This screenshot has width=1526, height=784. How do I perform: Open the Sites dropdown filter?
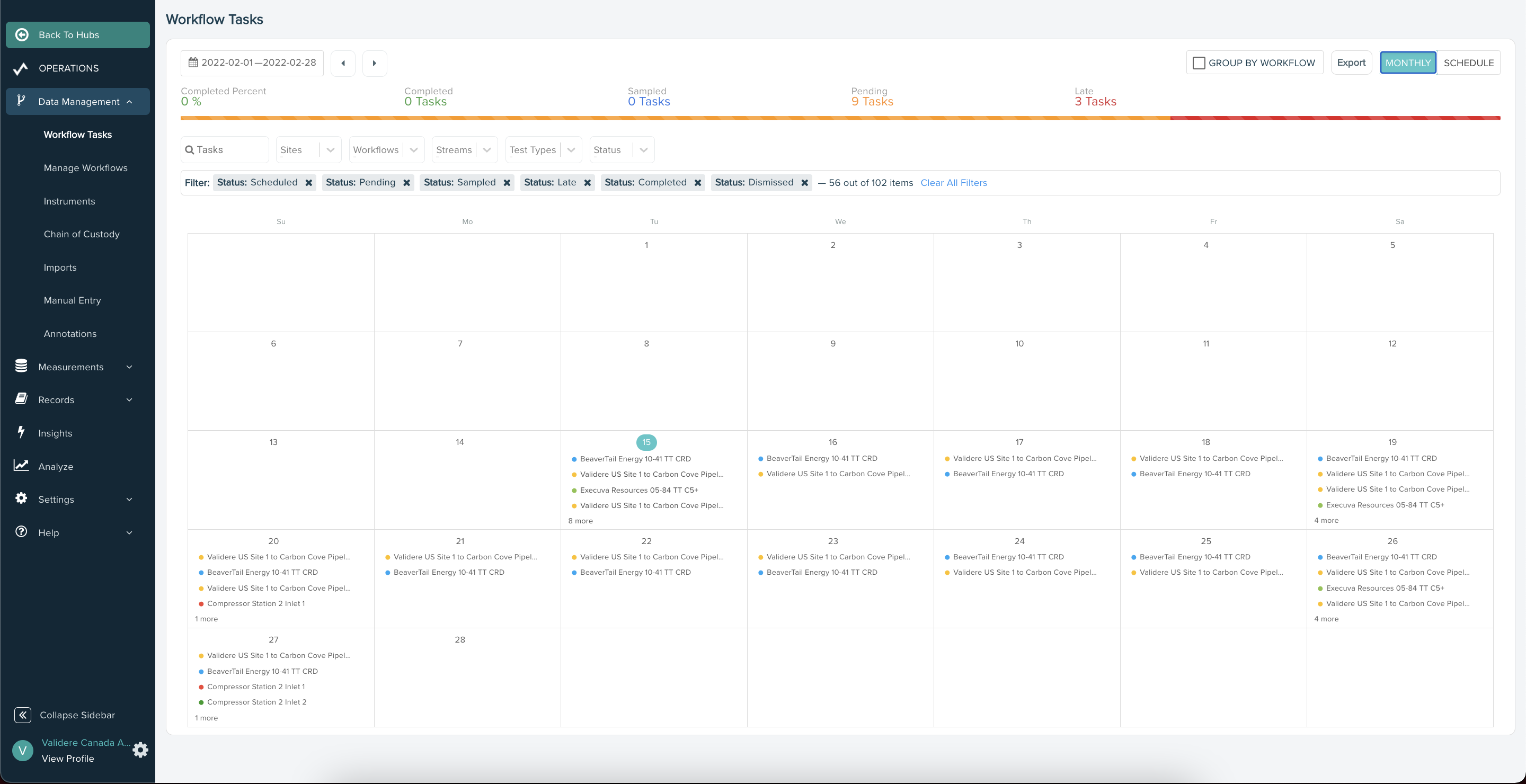(308, 150)
